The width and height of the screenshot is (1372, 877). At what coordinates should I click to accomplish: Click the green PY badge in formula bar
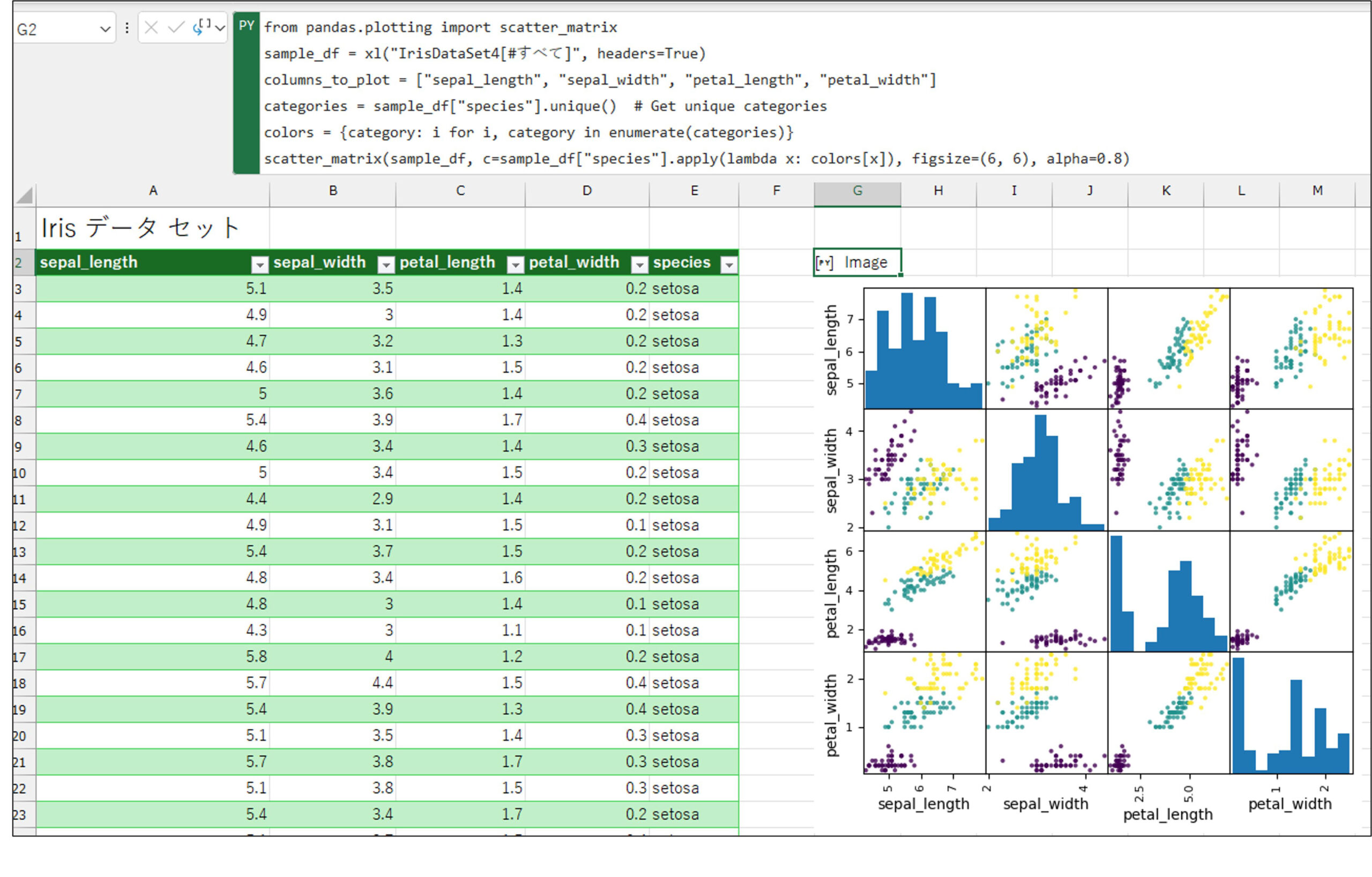point(246,26)
